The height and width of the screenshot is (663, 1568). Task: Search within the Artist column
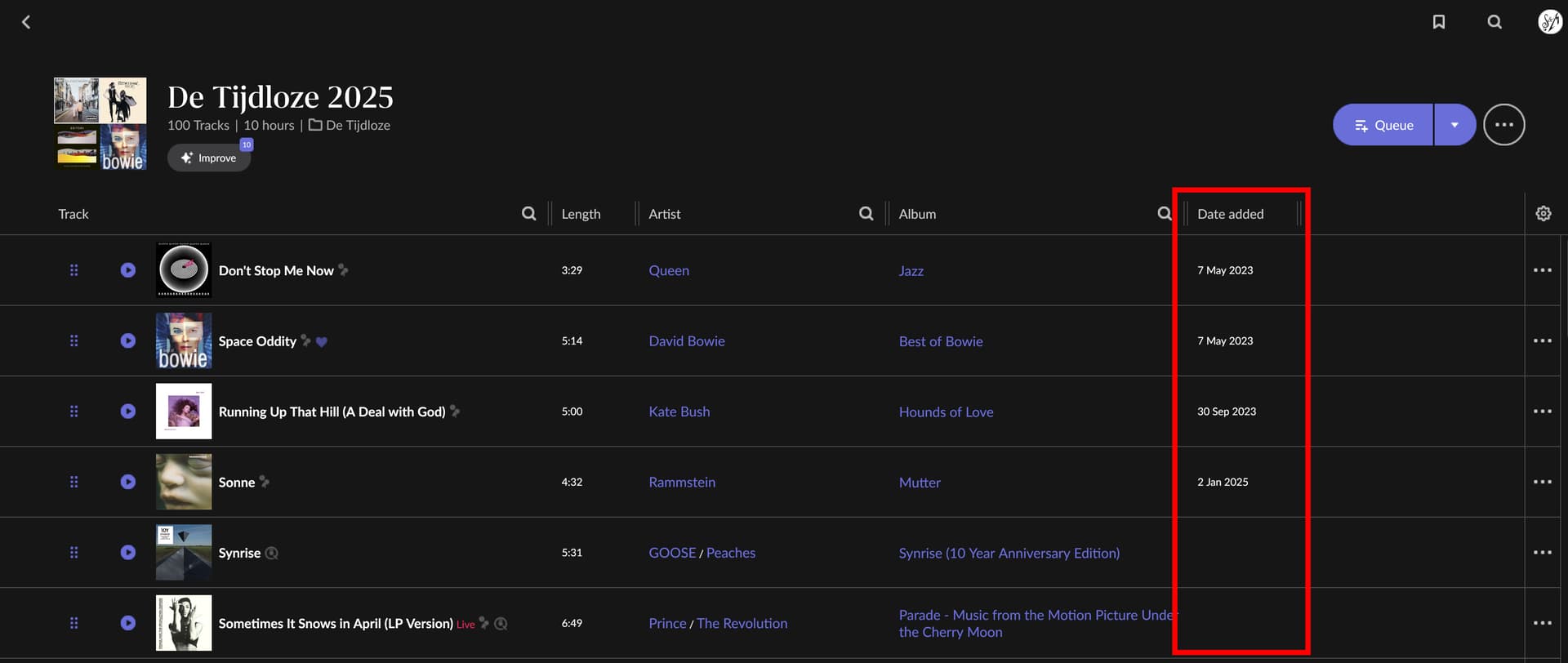pos(866,214)
